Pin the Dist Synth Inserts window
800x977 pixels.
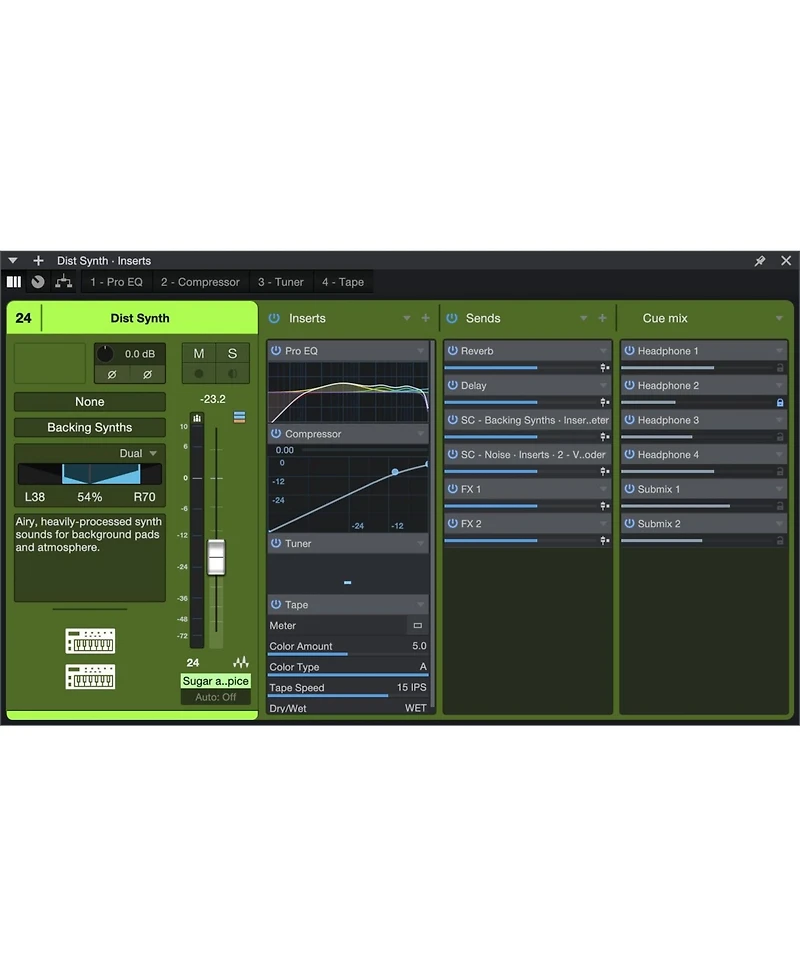click(760, 260)
